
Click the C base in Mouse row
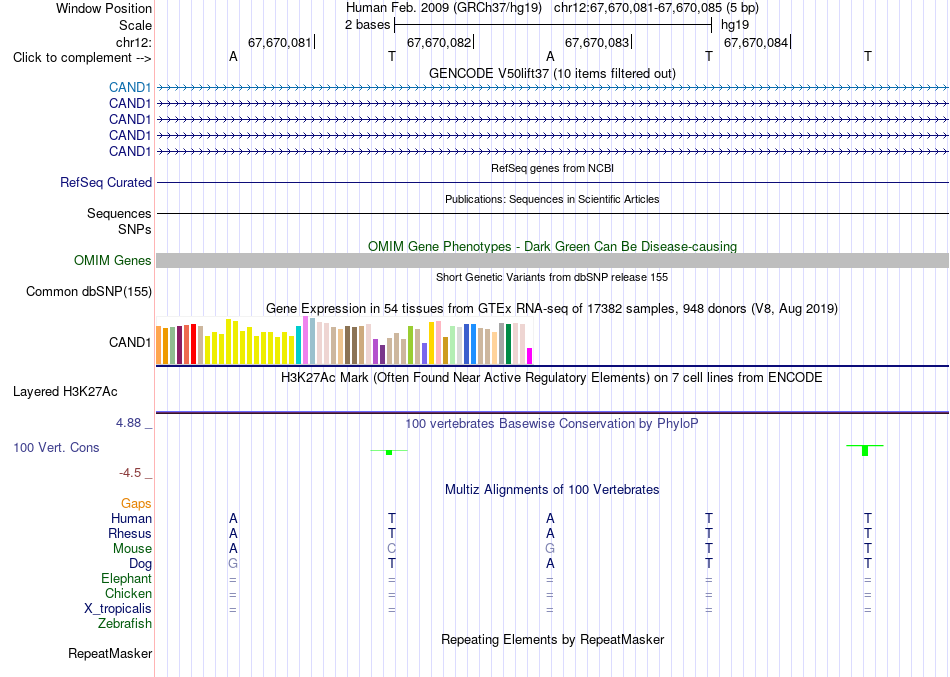coord(391,549)
